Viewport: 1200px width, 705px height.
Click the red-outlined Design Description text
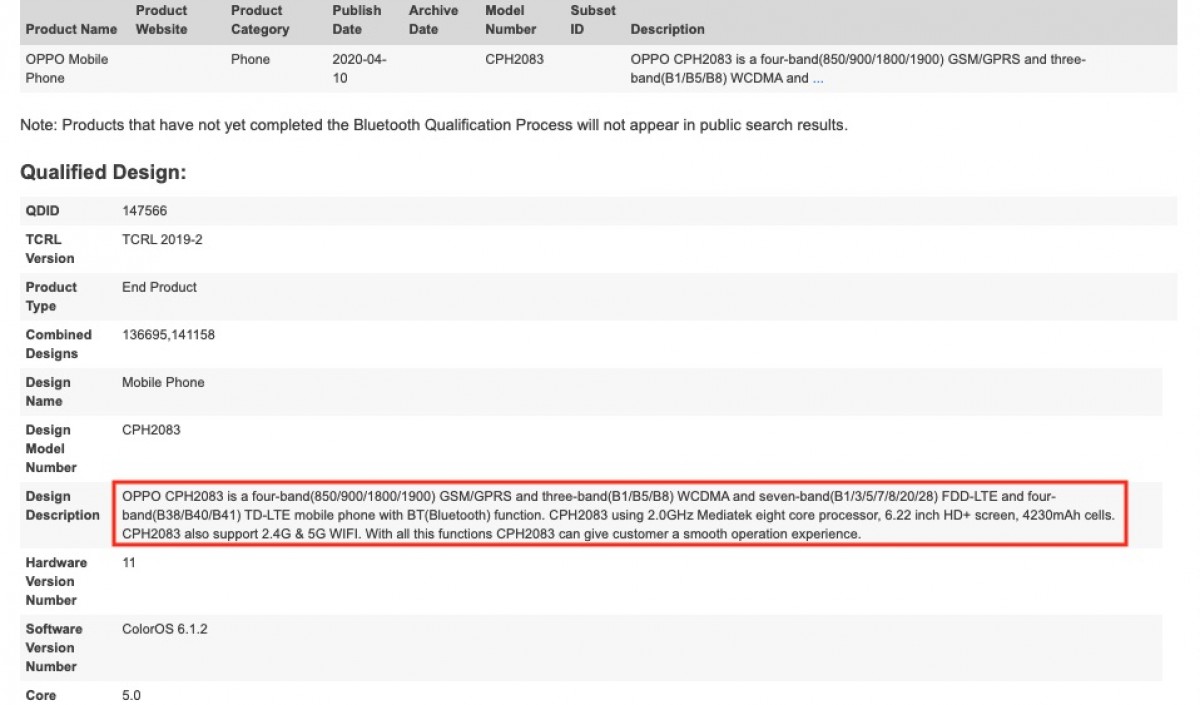[618, 515]
